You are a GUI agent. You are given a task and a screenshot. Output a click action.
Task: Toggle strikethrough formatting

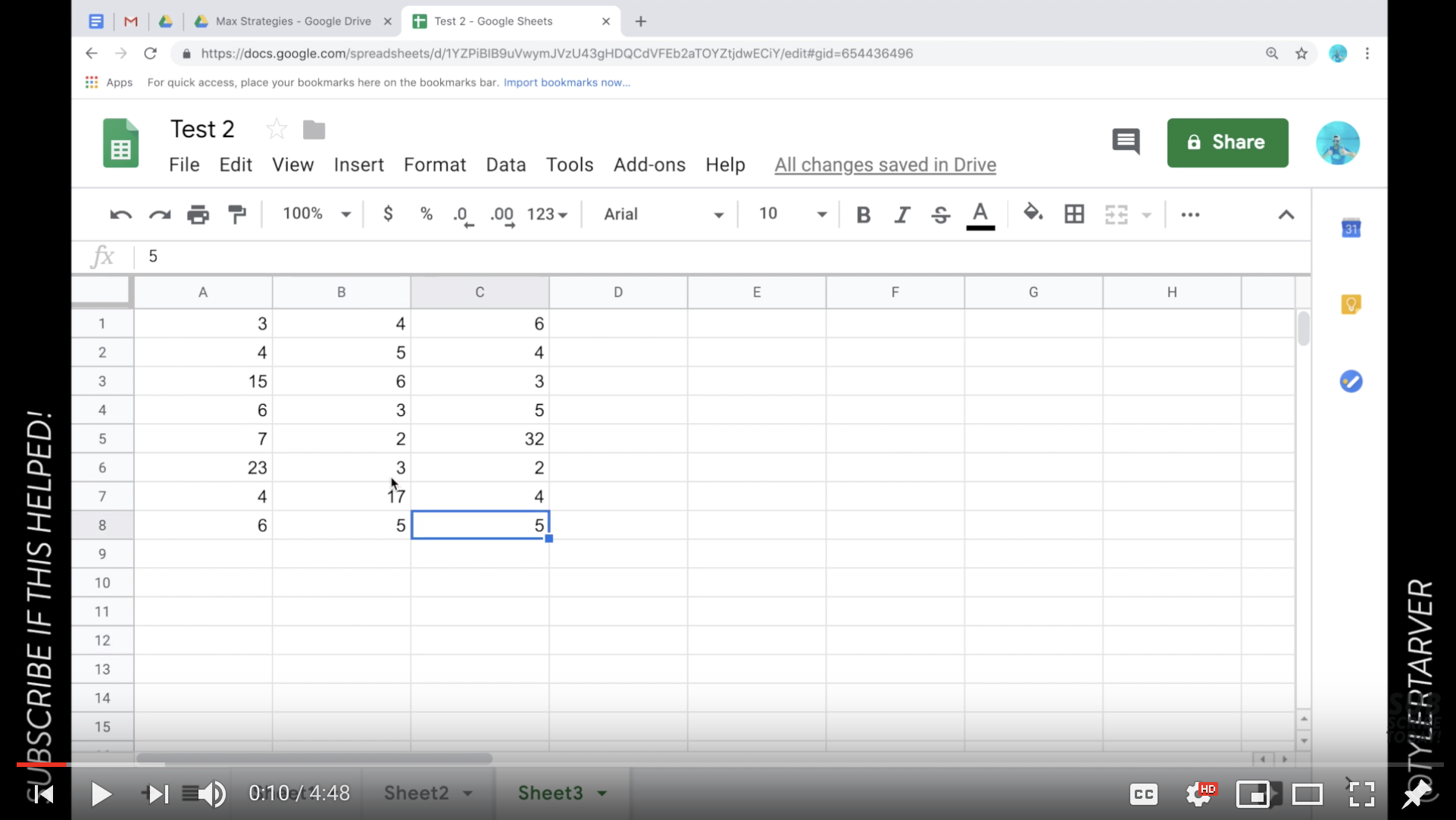pyautogui.click(x=940, y=214)
